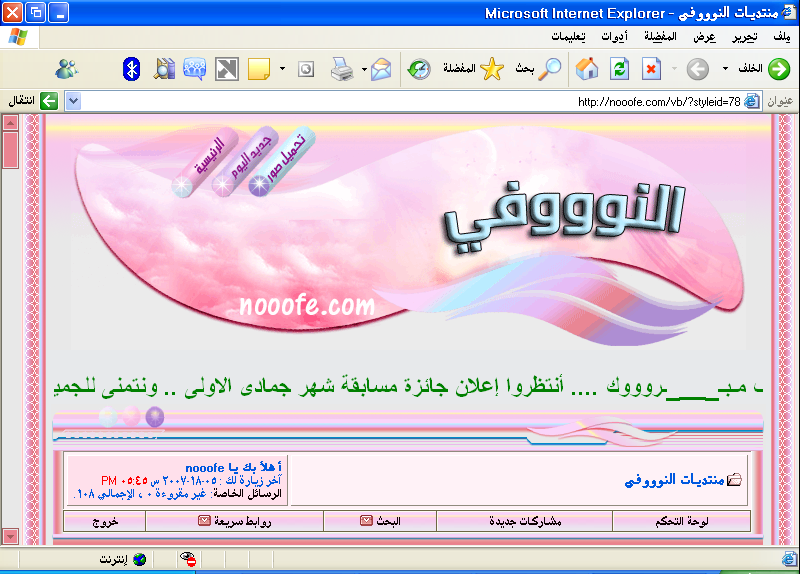Open the address bar dropdown arrow
This screenshot has width=800, height=574.
(72, 101)
